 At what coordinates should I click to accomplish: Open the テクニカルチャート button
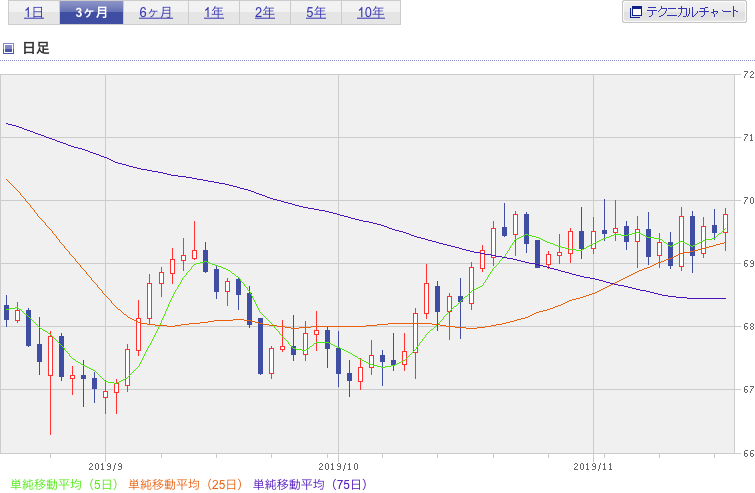point(684,12)
